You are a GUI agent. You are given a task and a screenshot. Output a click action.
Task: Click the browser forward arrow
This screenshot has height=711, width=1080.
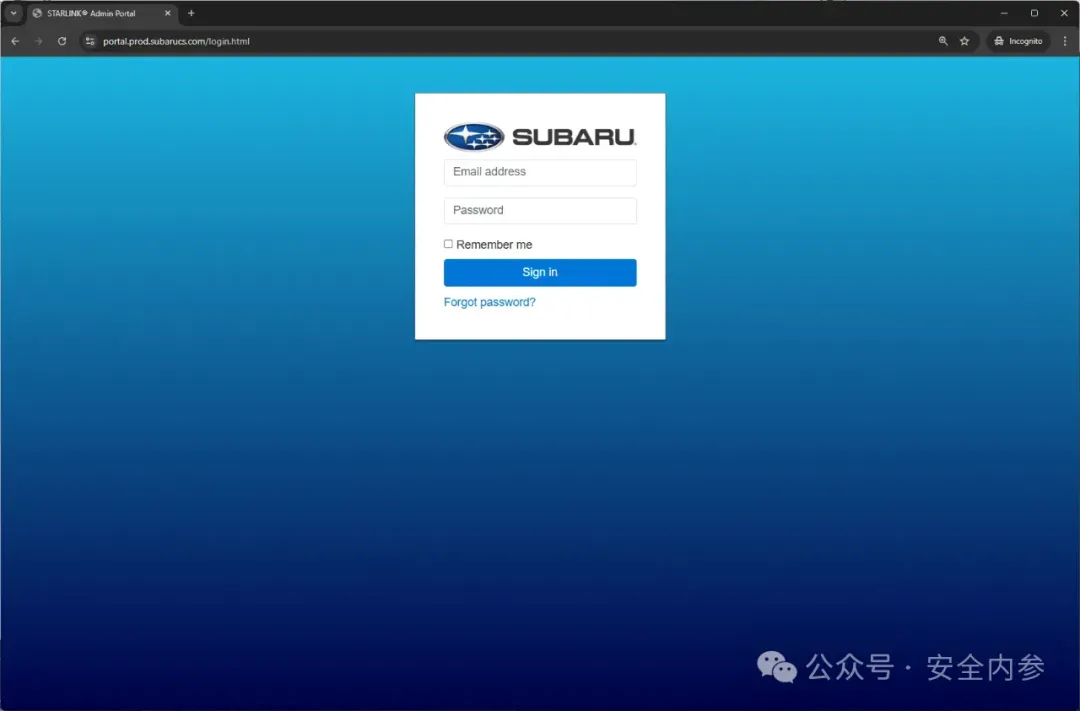pyautogui.click(x=39, y=41)
